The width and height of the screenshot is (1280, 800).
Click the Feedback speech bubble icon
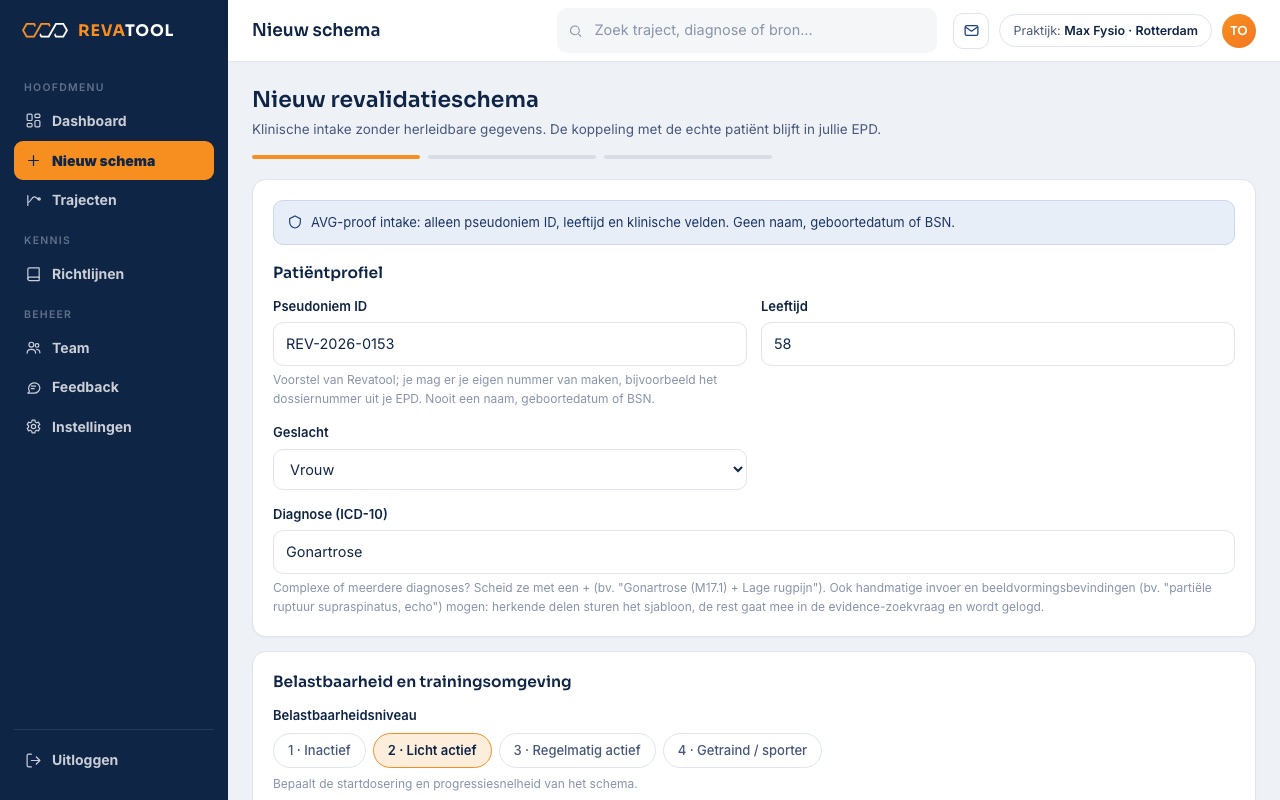point(33,387)
